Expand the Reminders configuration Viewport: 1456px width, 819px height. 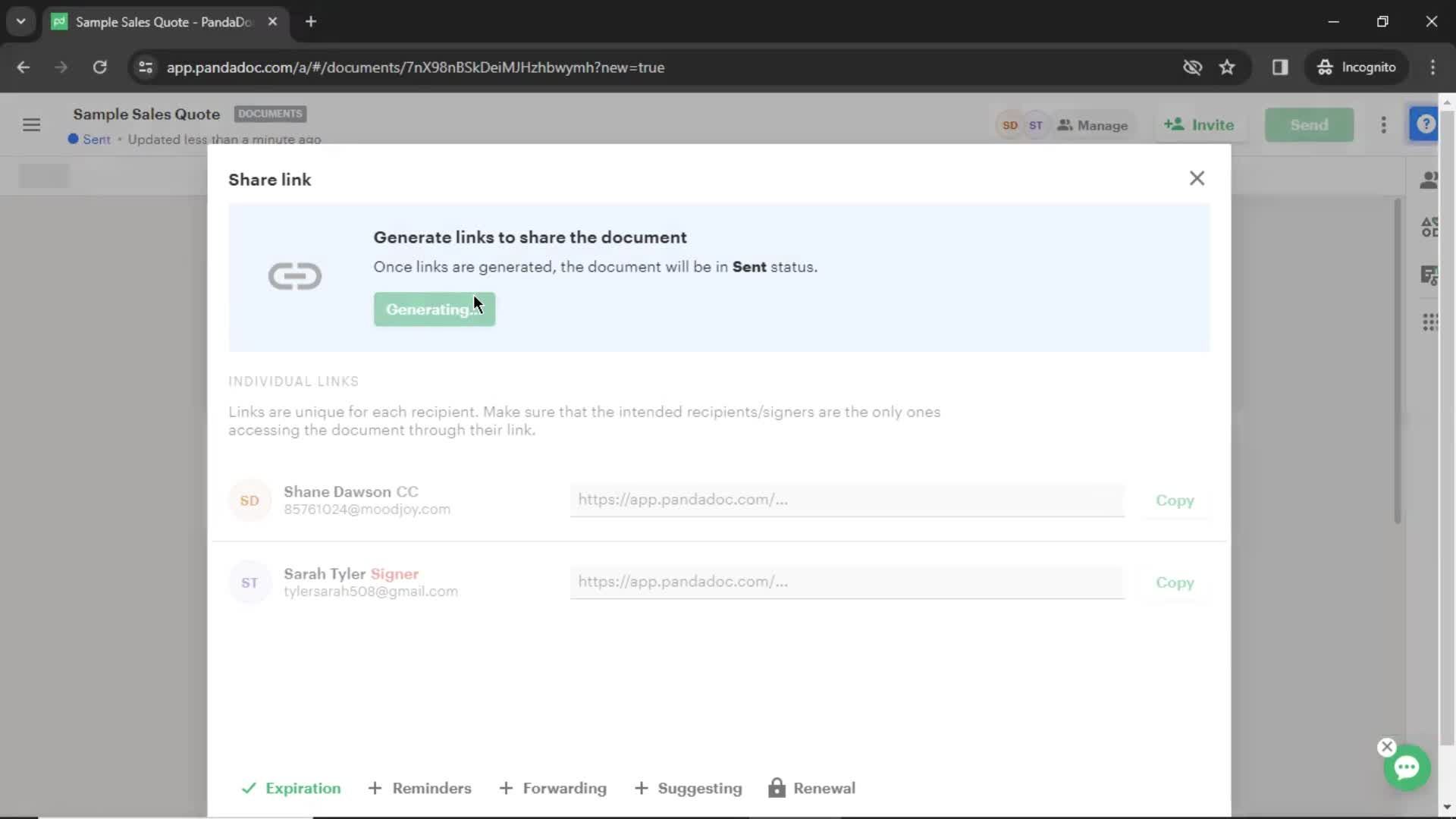[420, 789]
